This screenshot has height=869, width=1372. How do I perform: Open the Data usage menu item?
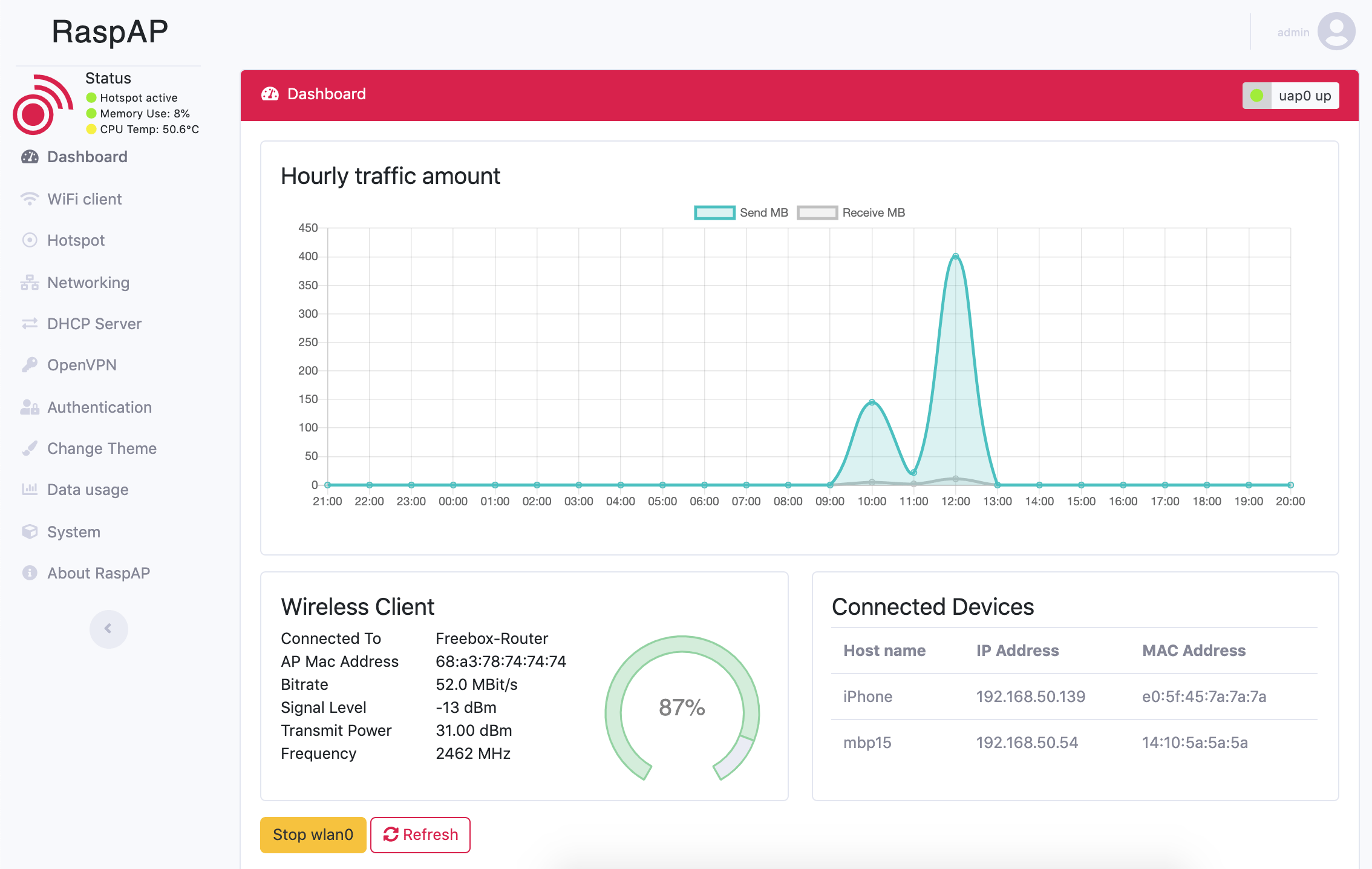(88, 490)
